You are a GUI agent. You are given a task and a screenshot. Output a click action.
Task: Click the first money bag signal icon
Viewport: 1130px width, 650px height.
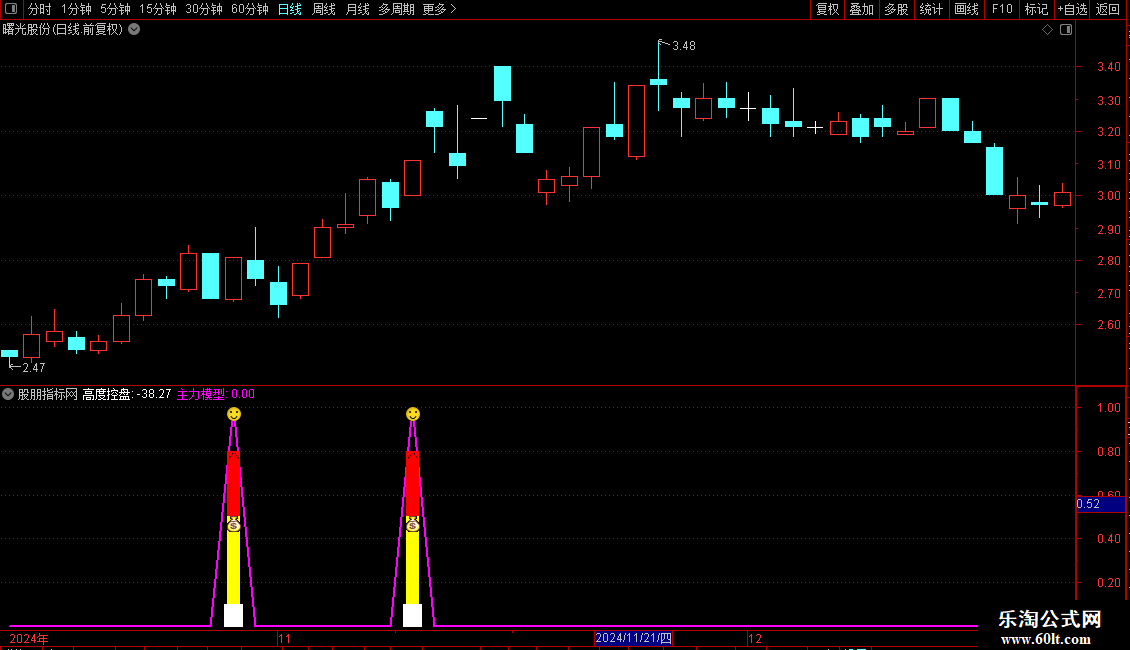coord(233,525)
